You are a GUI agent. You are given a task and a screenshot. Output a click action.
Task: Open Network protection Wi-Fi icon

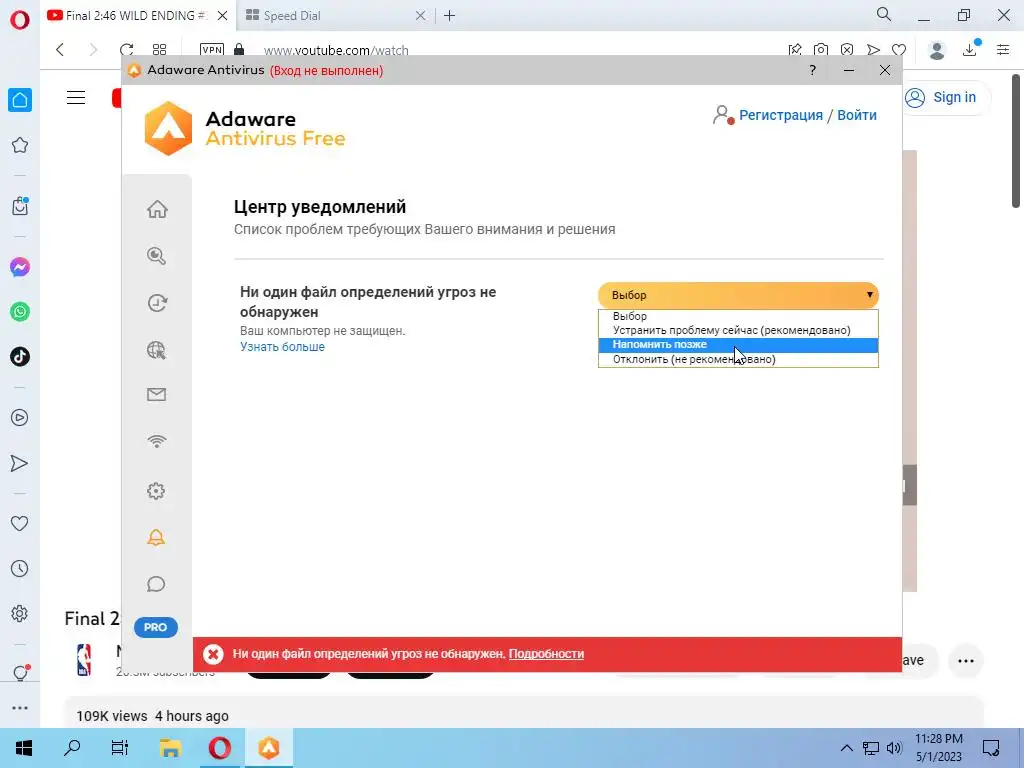[156, 441]
